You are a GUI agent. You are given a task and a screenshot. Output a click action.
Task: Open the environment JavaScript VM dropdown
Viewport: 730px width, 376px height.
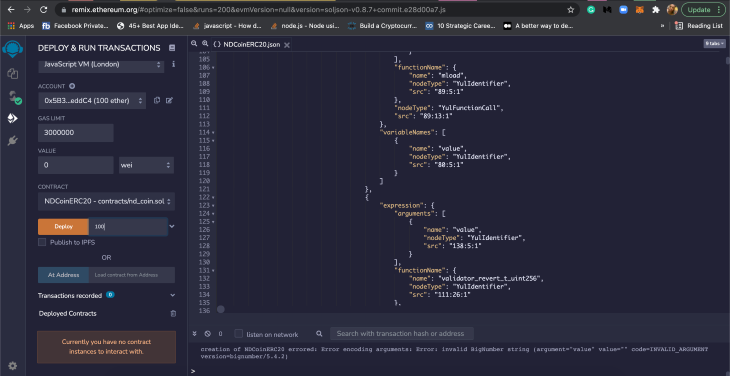101,65
